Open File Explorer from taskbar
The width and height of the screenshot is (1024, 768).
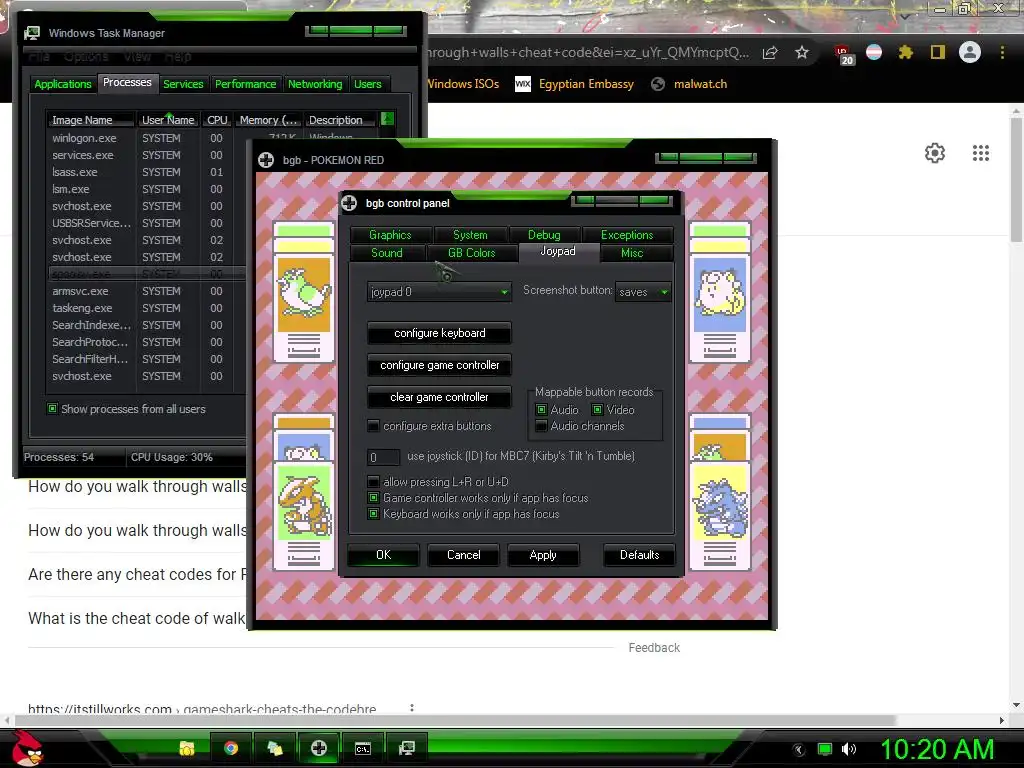(x=187, y=748)
